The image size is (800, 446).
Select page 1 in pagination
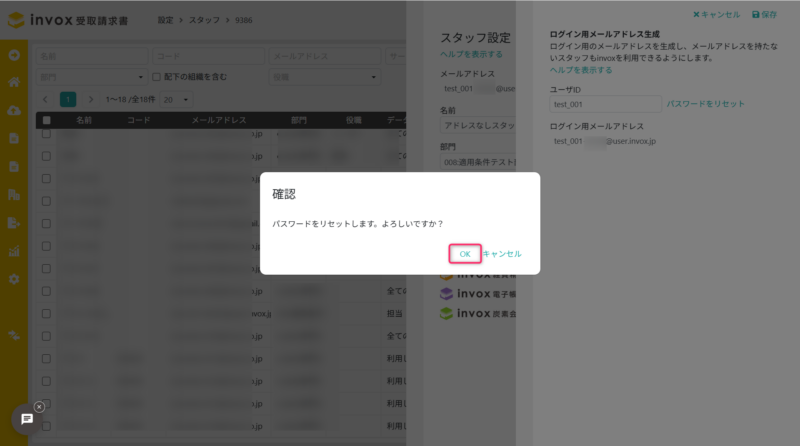pos(68,100)
